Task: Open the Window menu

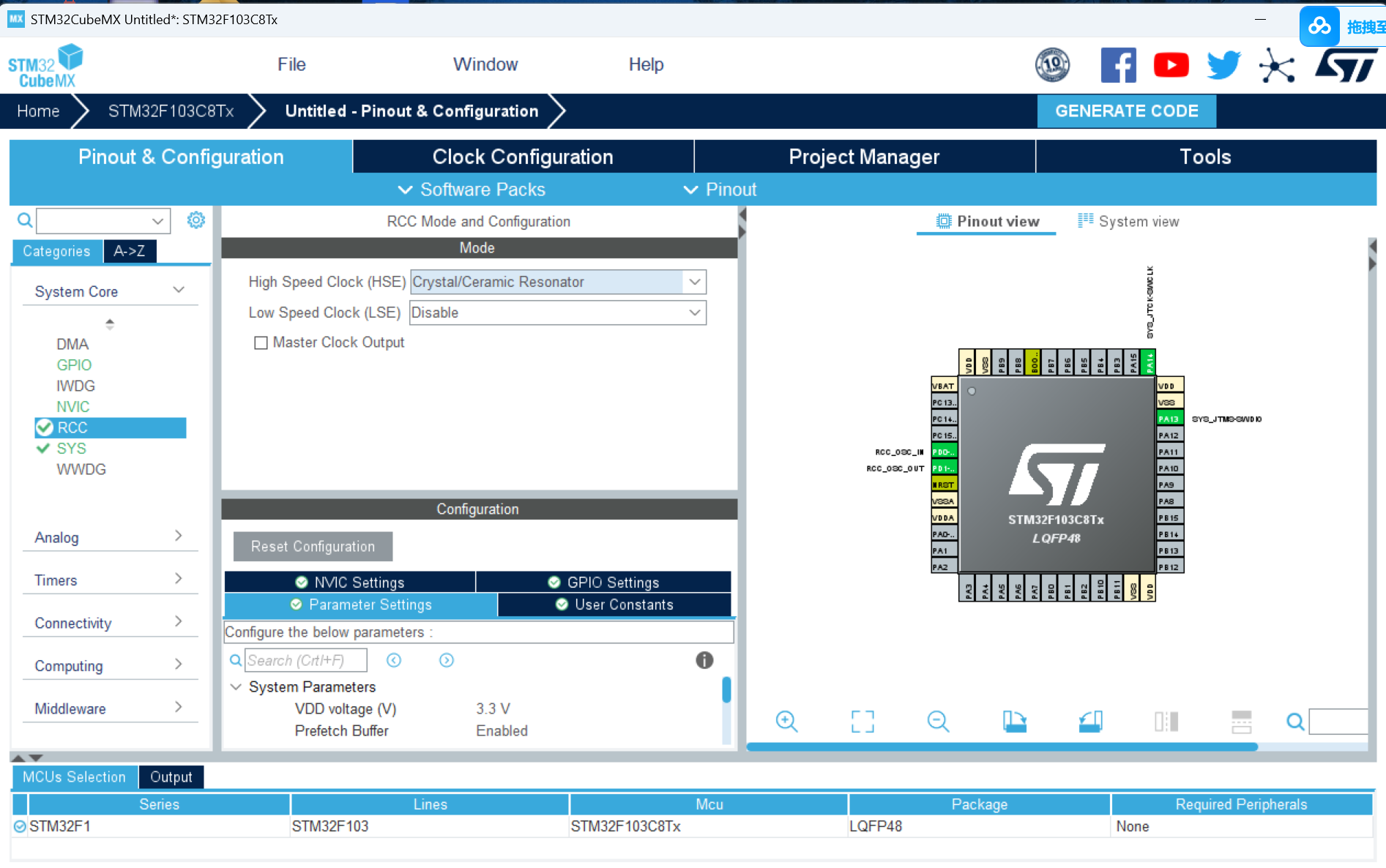Action: [485, 64]
